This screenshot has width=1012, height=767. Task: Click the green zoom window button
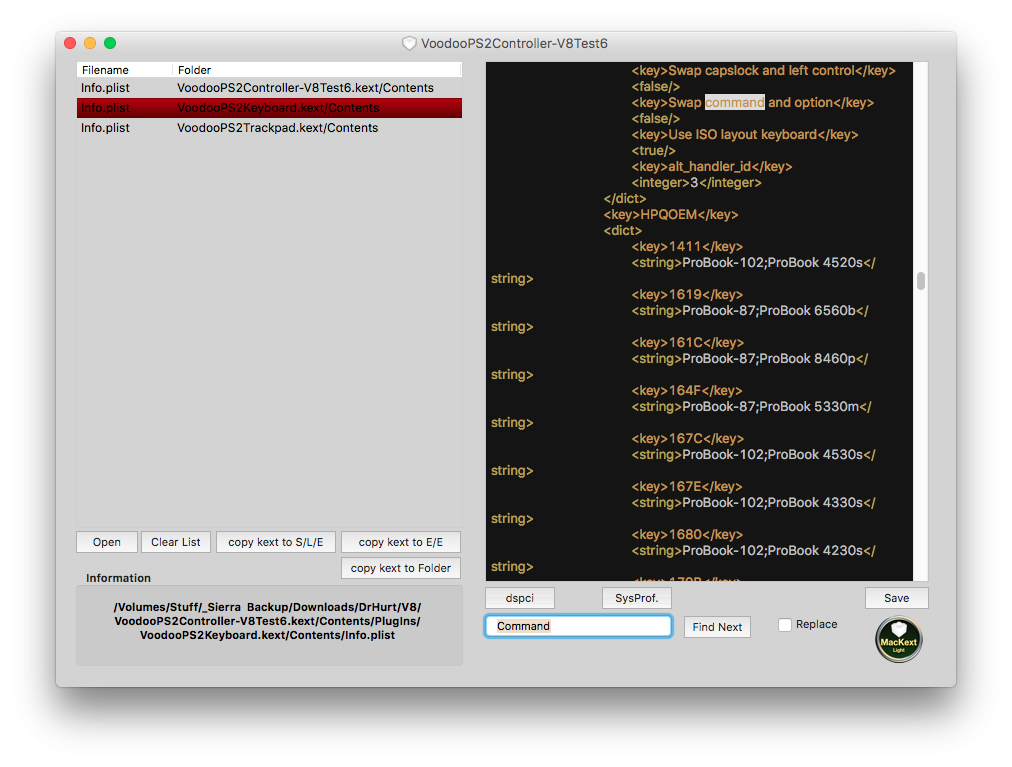tap(110, 43)
